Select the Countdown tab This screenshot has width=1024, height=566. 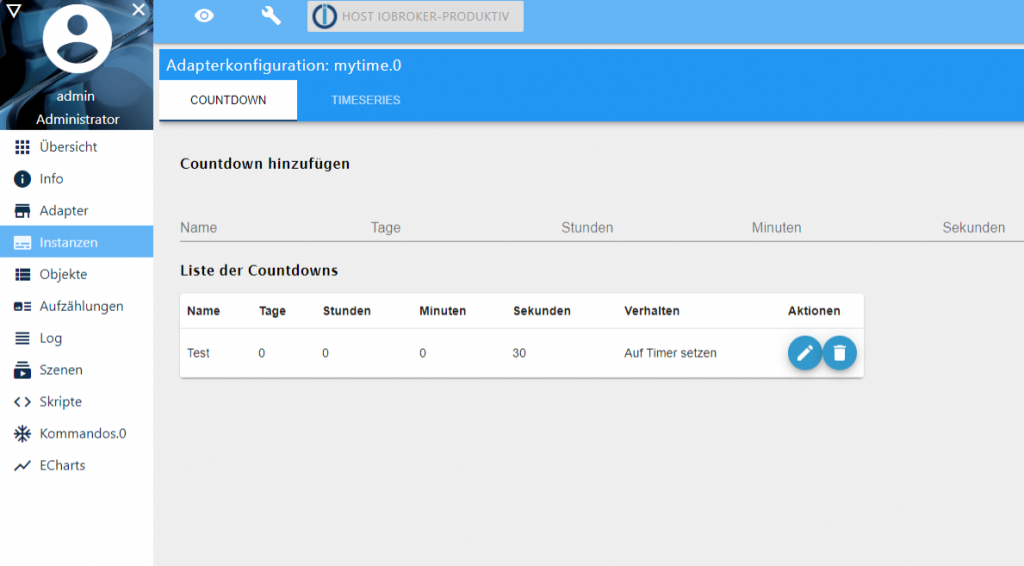pyautogui.click(x=228, y=101)
